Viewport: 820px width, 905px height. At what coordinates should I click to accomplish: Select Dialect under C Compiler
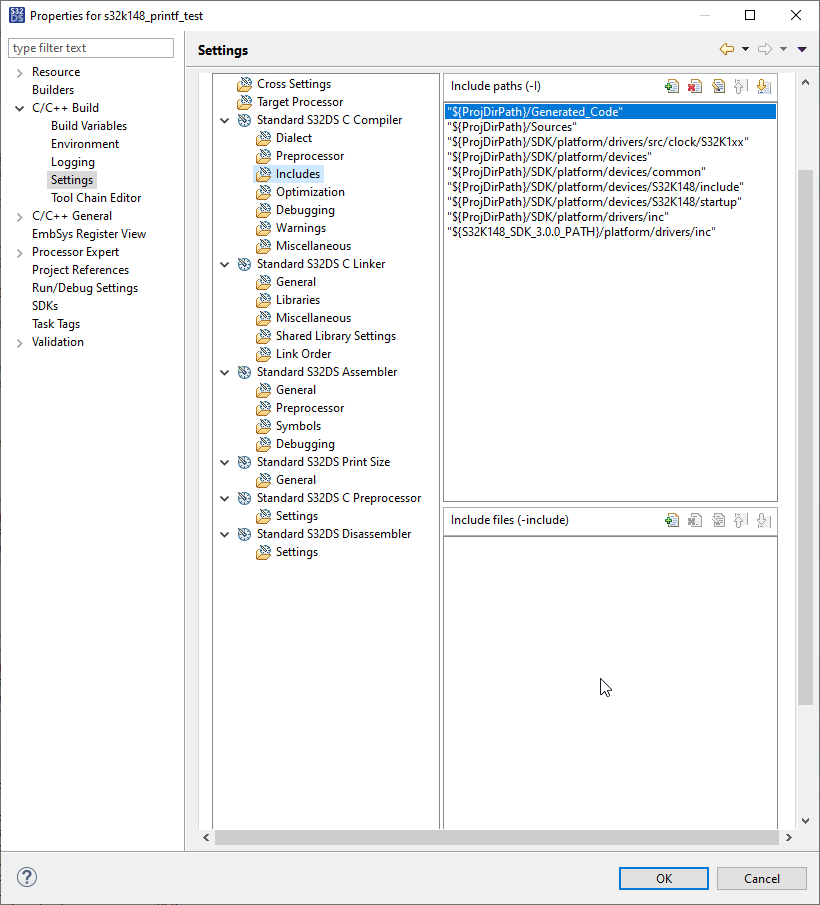point(294,138)
